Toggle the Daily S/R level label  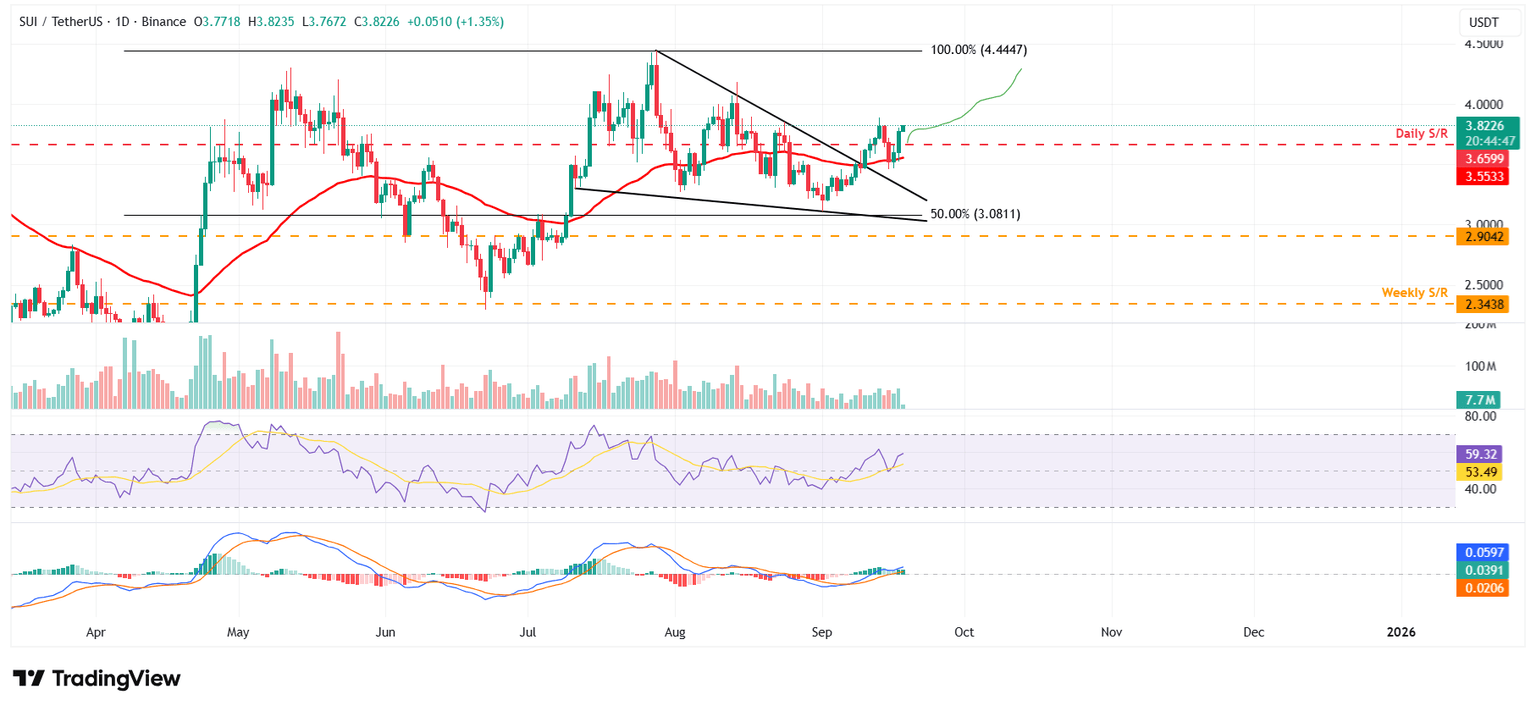tap(1421, 132)
